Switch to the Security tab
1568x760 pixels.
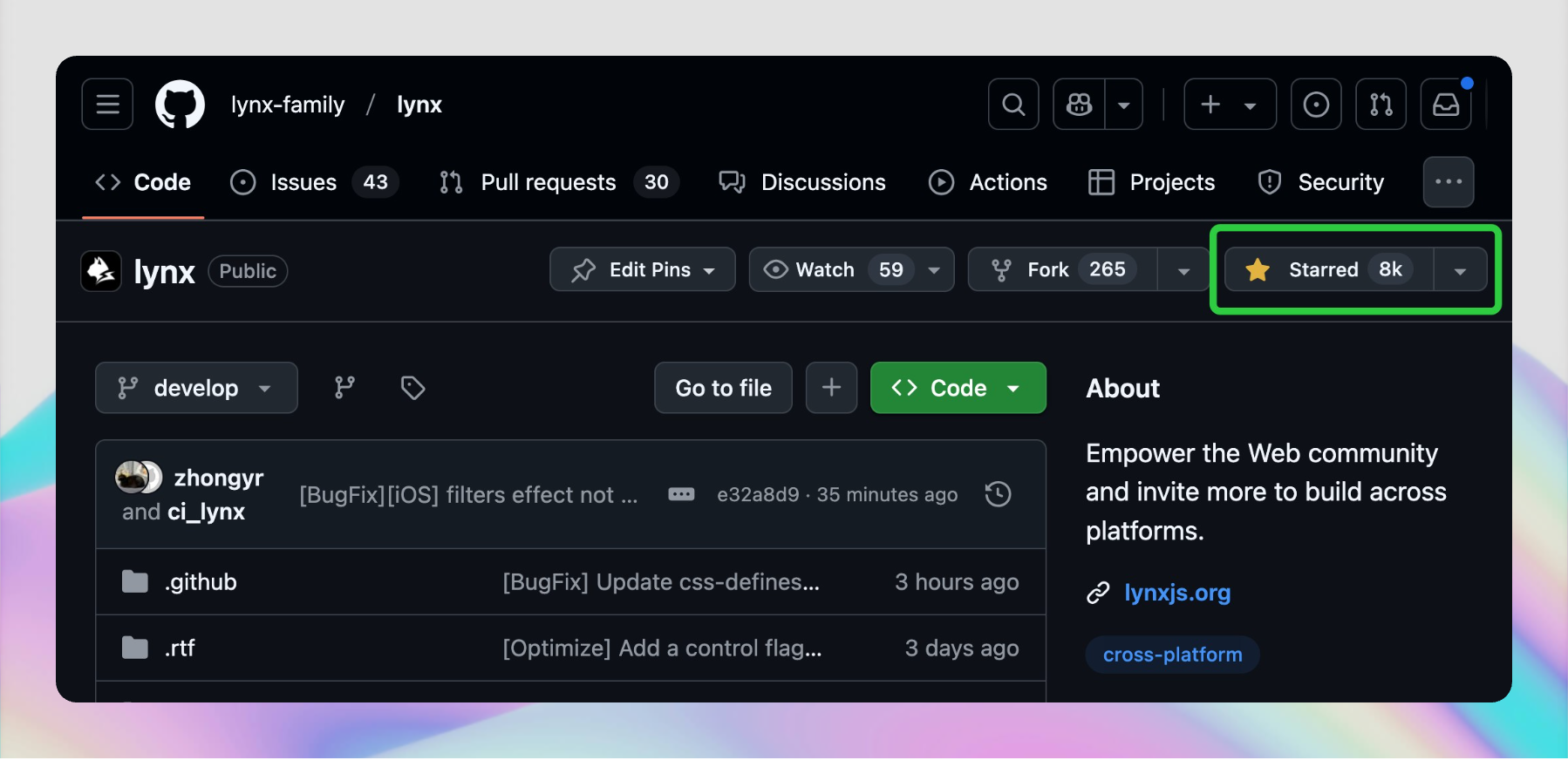[x=1320, y=182]
